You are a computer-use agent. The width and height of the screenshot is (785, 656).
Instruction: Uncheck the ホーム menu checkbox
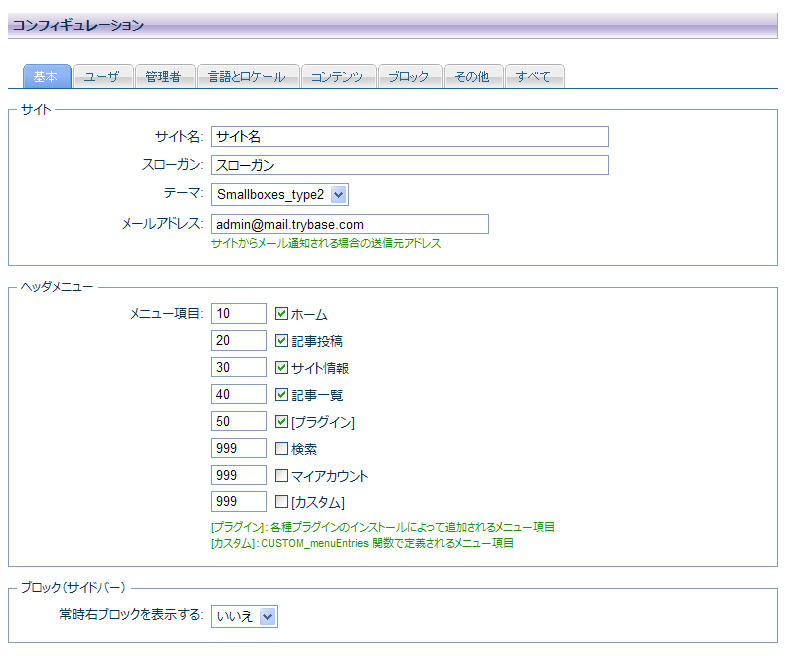[x=282, y=314]
